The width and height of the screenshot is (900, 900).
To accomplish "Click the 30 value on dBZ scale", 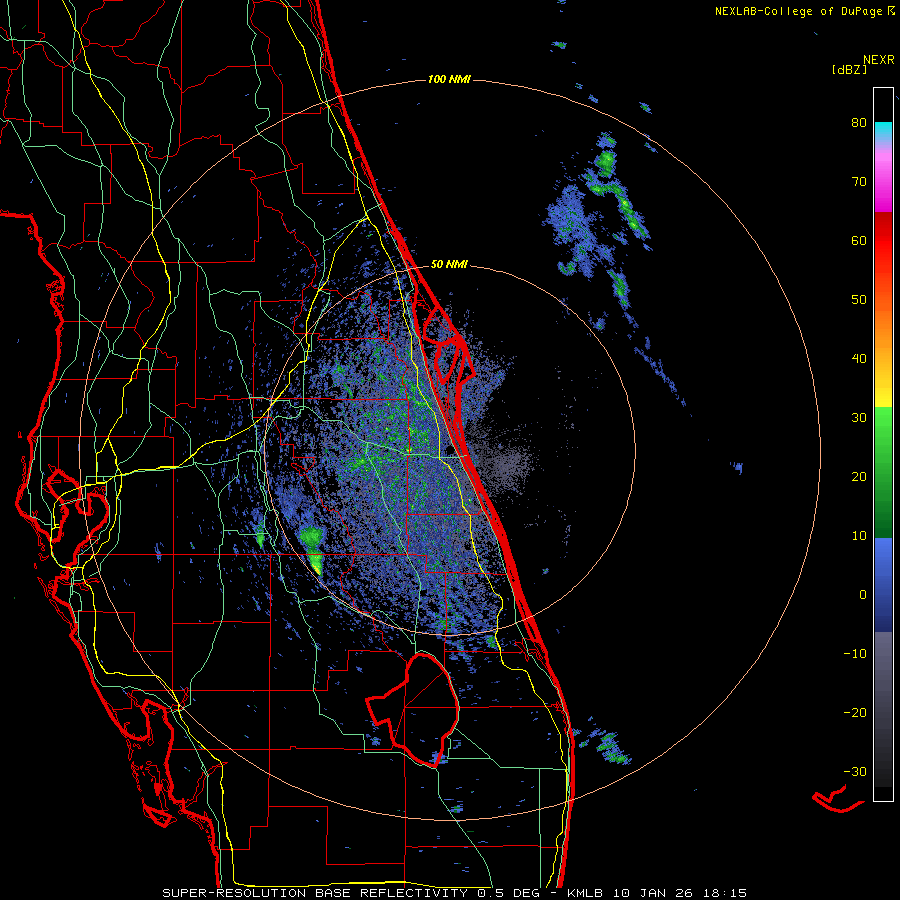I will (x=859, y=418).
